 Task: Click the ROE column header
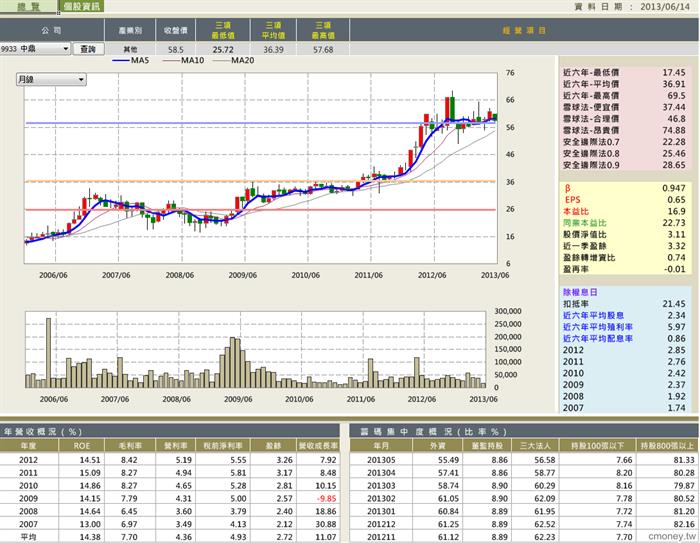coord(82,446)
